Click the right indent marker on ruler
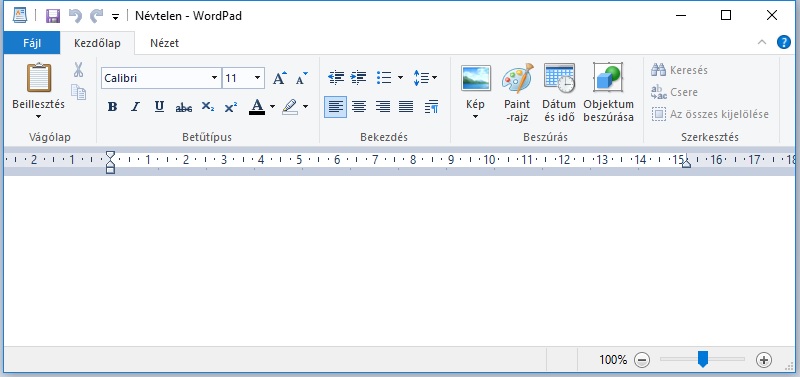 686,163
